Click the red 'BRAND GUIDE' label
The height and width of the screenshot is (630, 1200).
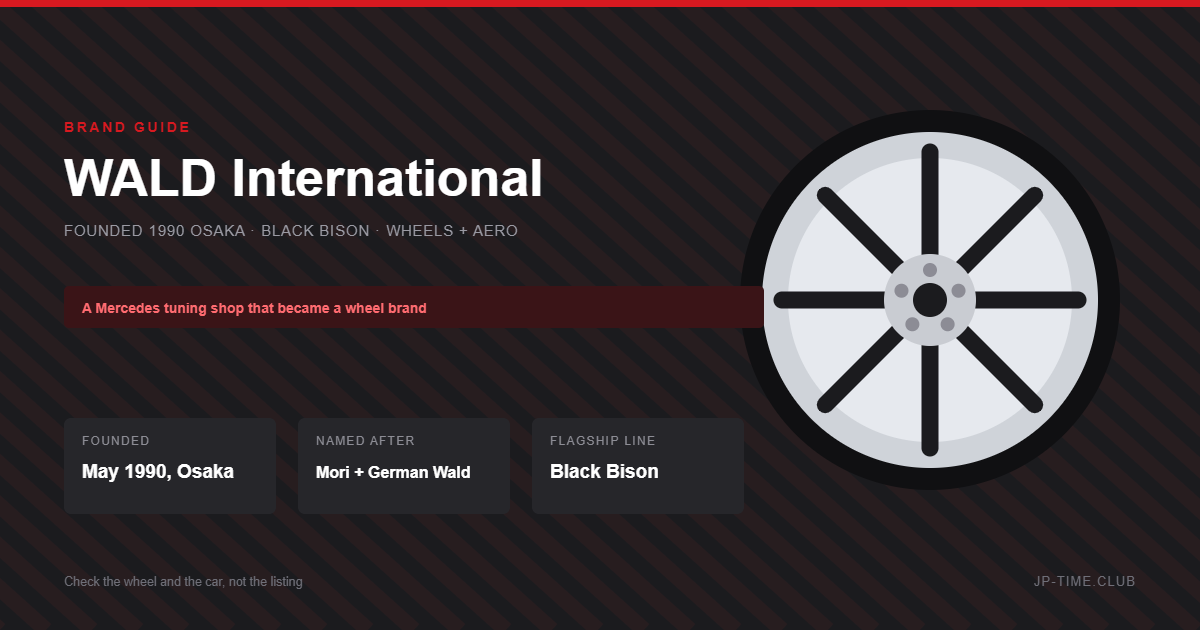click(127, 127)
